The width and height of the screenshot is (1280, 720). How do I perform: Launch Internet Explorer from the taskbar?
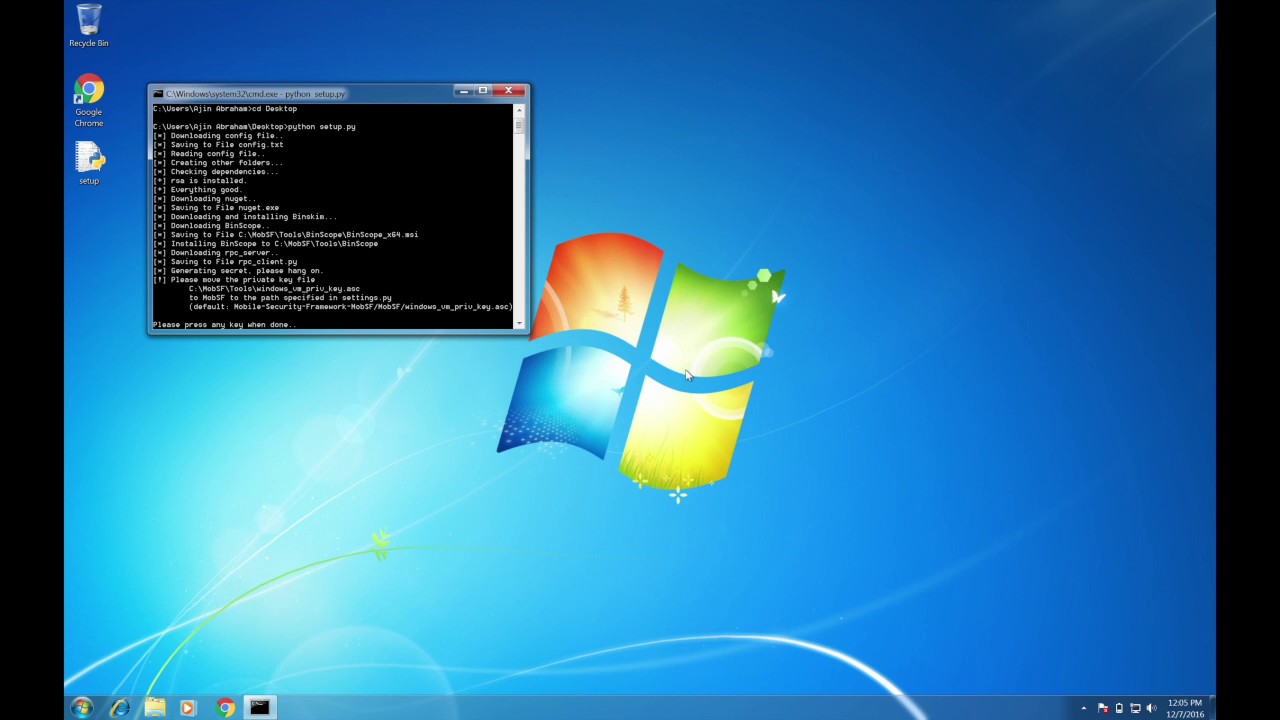tap(120, 707)
